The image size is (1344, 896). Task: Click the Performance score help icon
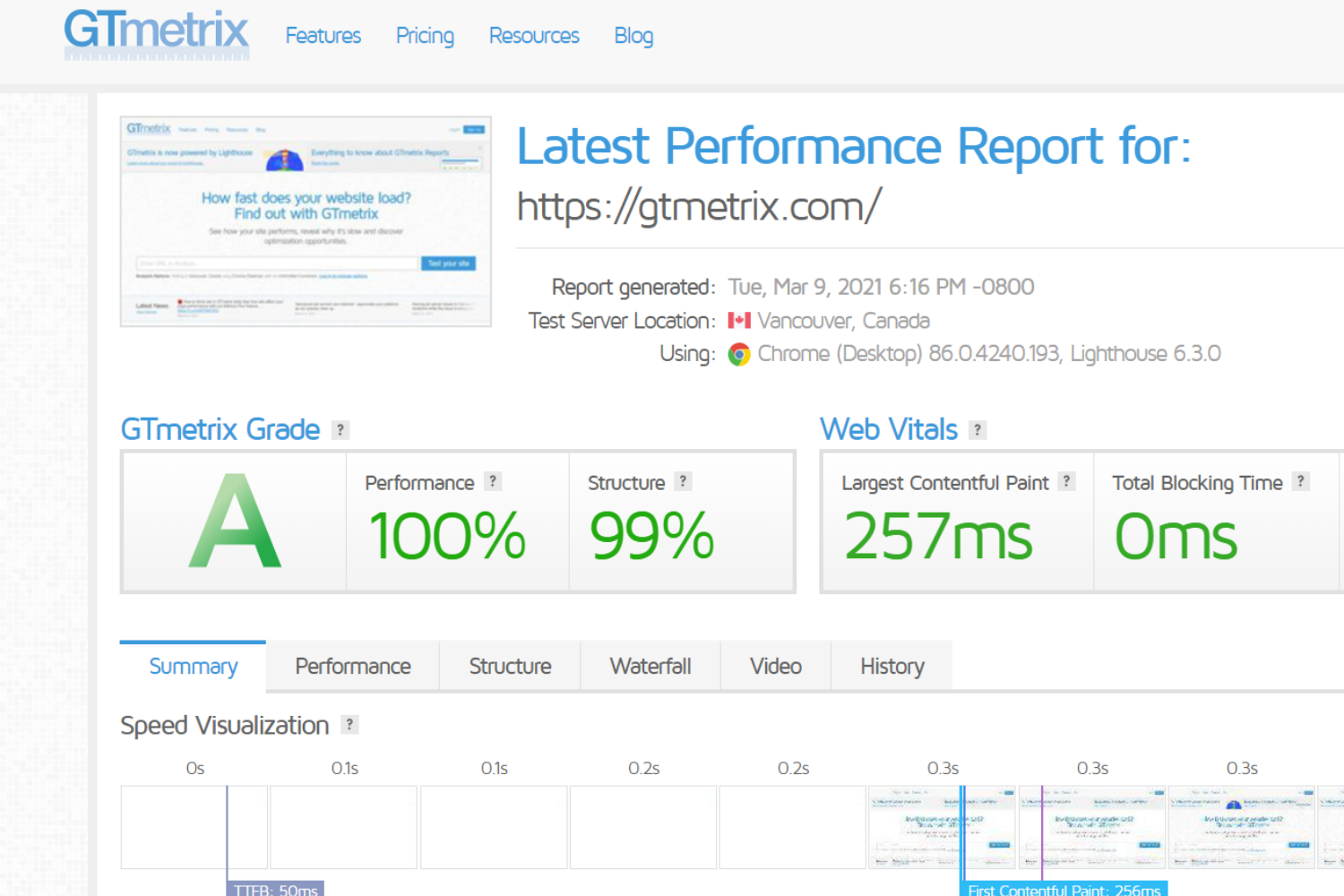[x=492, y=481]
